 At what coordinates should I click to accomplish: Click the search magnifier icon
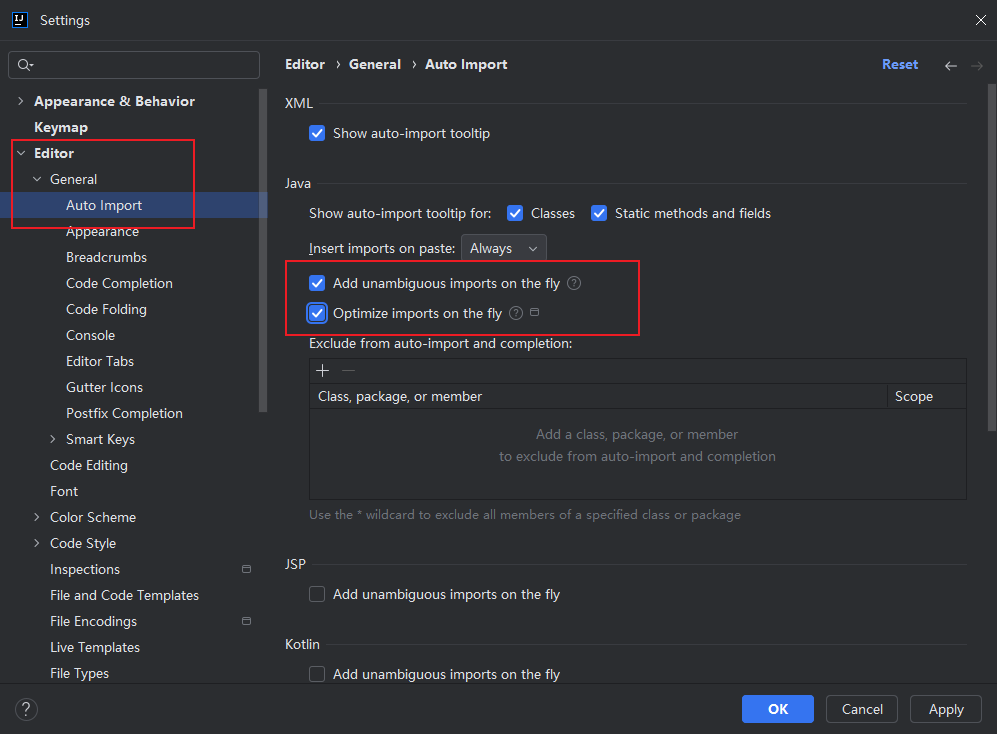coord(25,65)
